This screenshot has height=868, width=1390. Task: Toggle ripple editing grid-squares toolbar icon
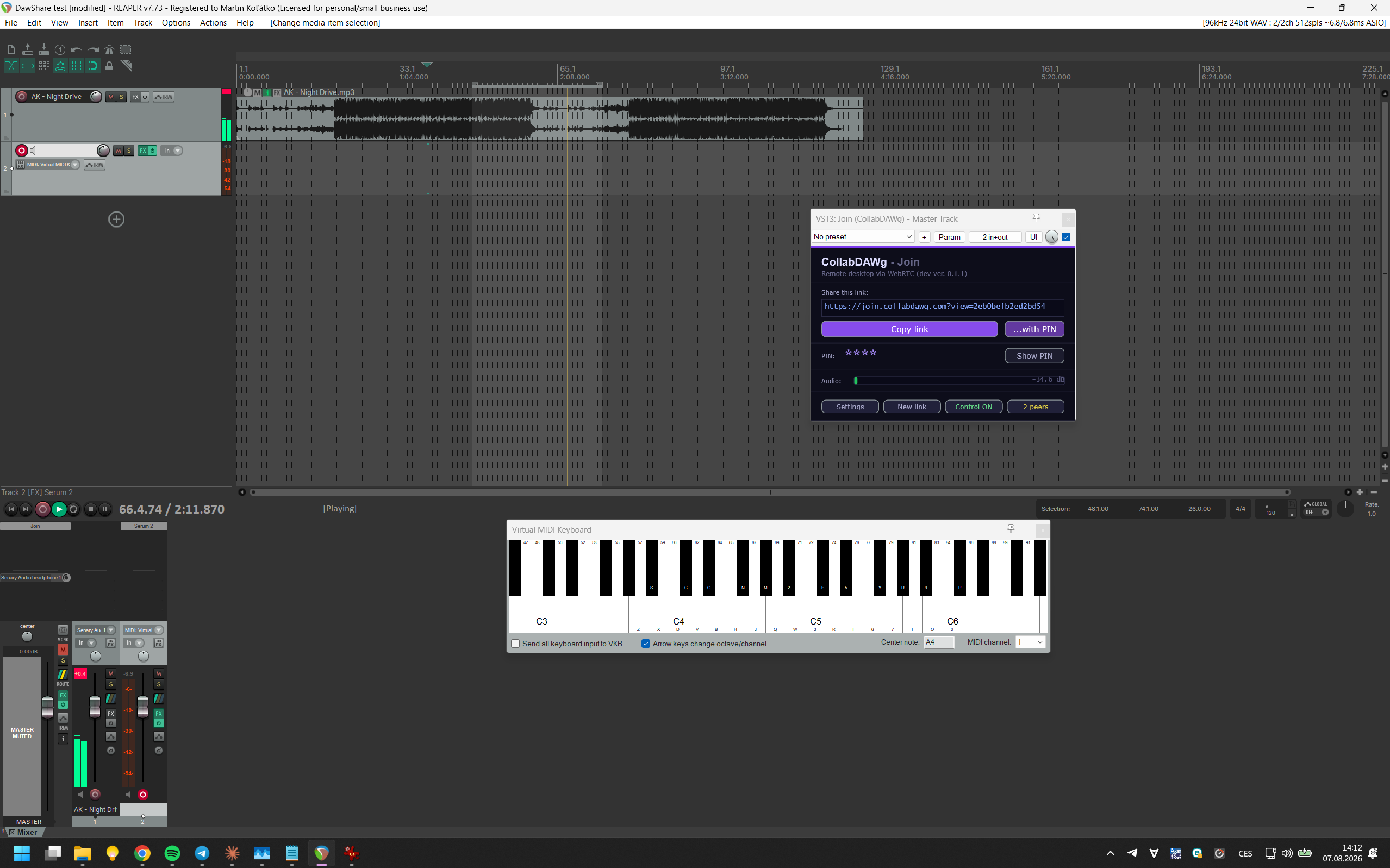43,66
